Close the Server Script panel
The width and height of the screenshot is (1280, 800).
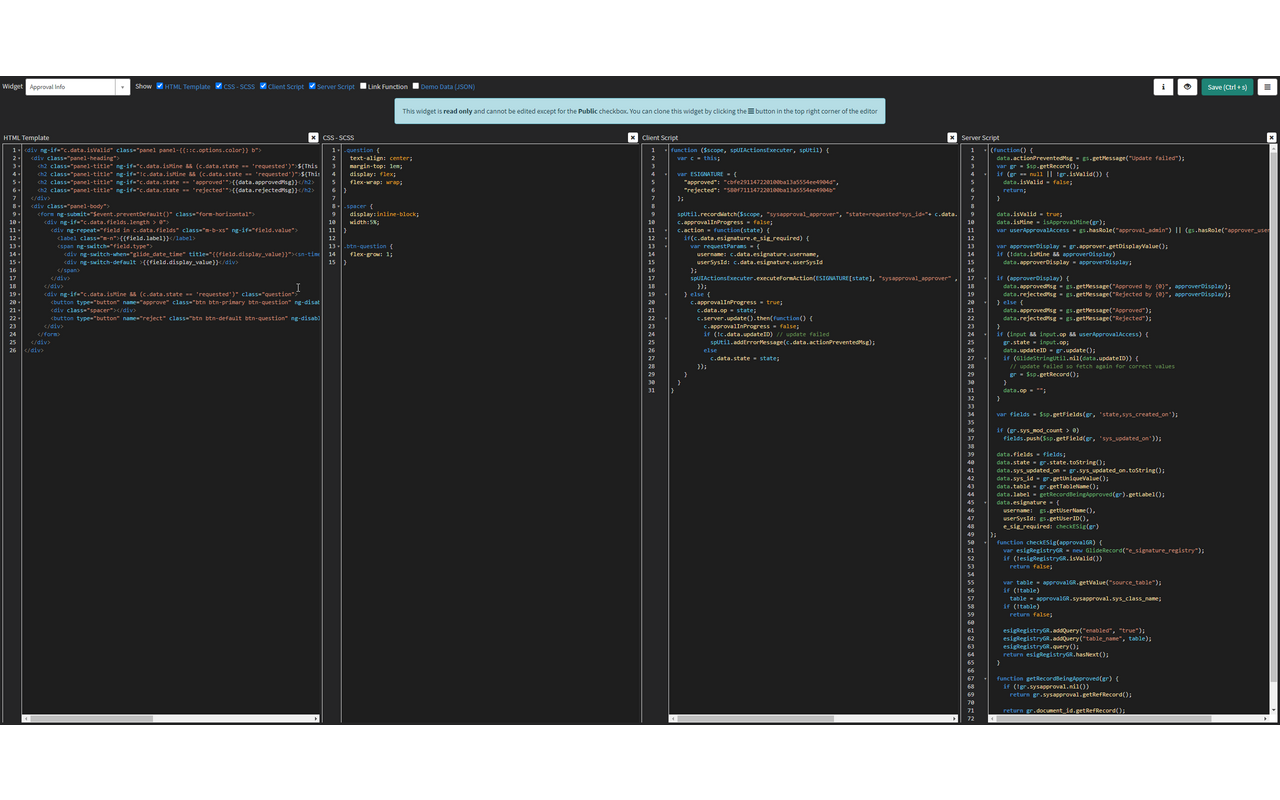coord(1271,137)
